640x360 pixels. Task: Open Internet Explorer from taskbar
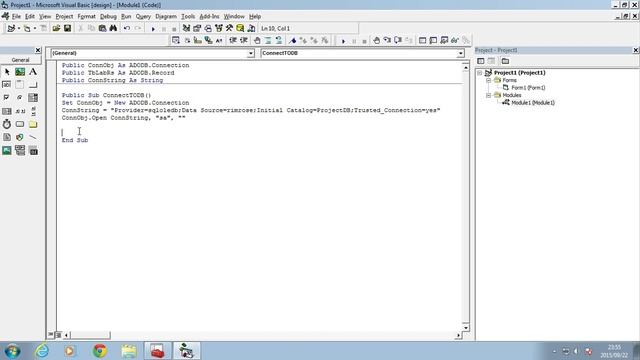pyautogui.click(x=42, y=351)
